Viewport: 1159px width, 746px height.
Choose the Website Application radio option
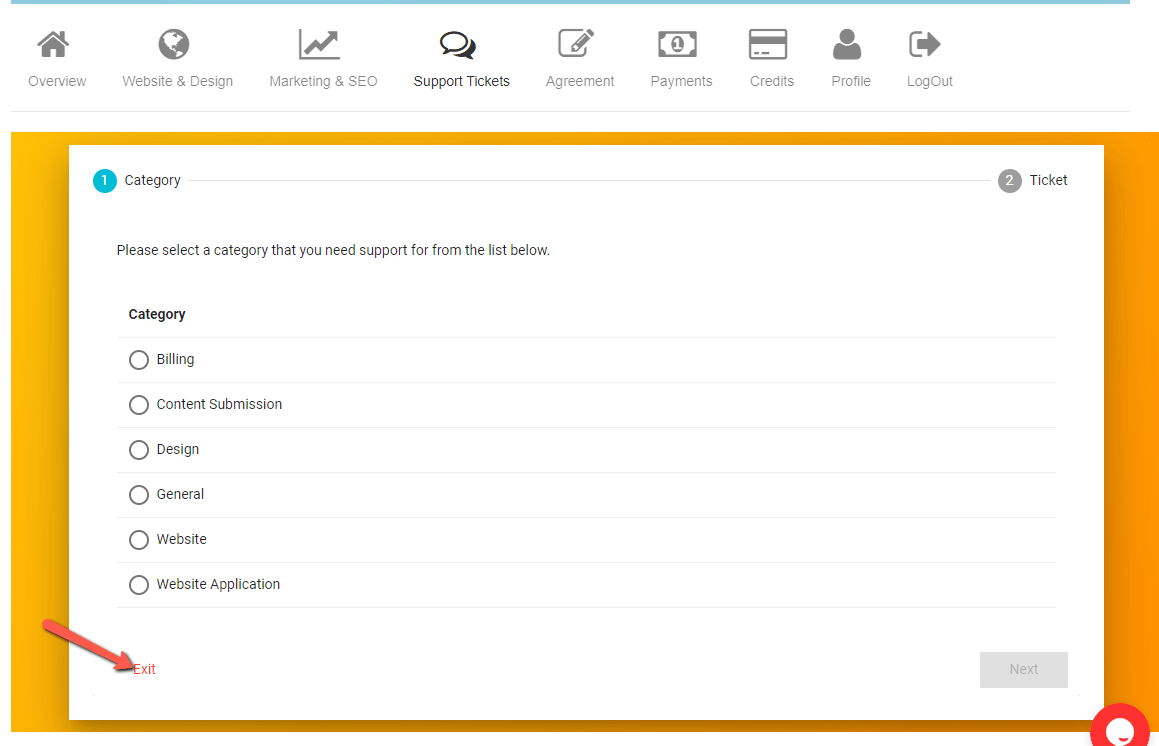[139, 585]
